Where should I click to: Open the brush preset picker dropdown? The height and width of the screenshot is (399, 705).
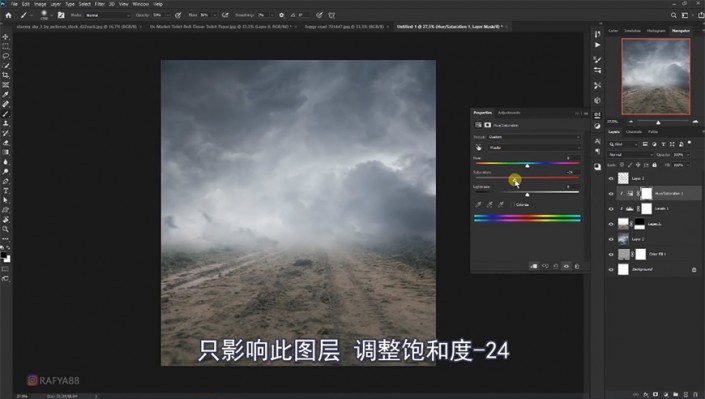pos(52,15)
